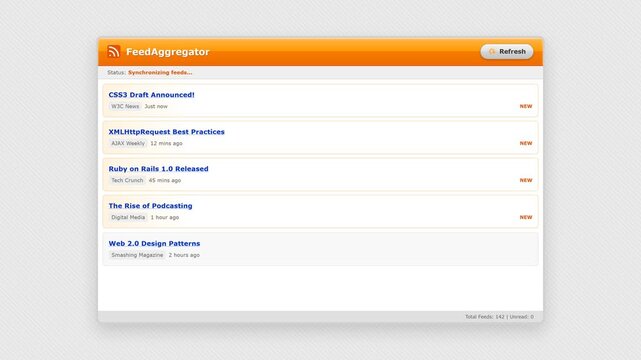
Task: Open the CSS3 Draft Announced! article
Action: click(x=151, y=95)
